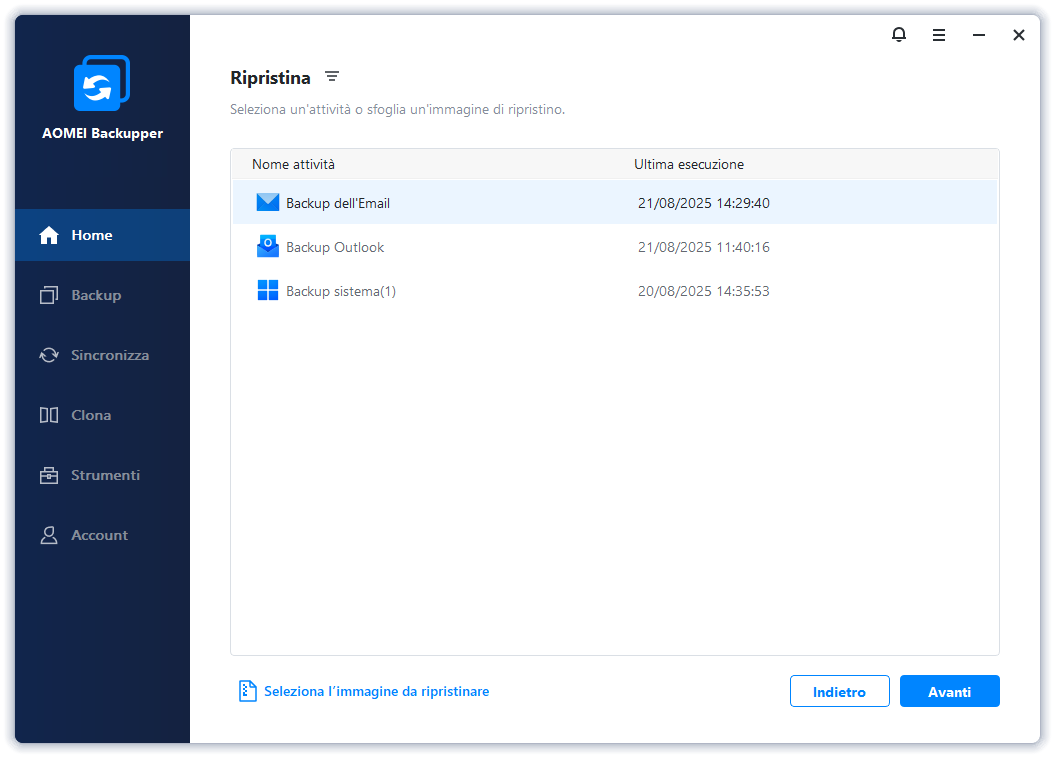Click the Indietro button
Viewport: 1055px width, 758px height.
tap(840, 691)
